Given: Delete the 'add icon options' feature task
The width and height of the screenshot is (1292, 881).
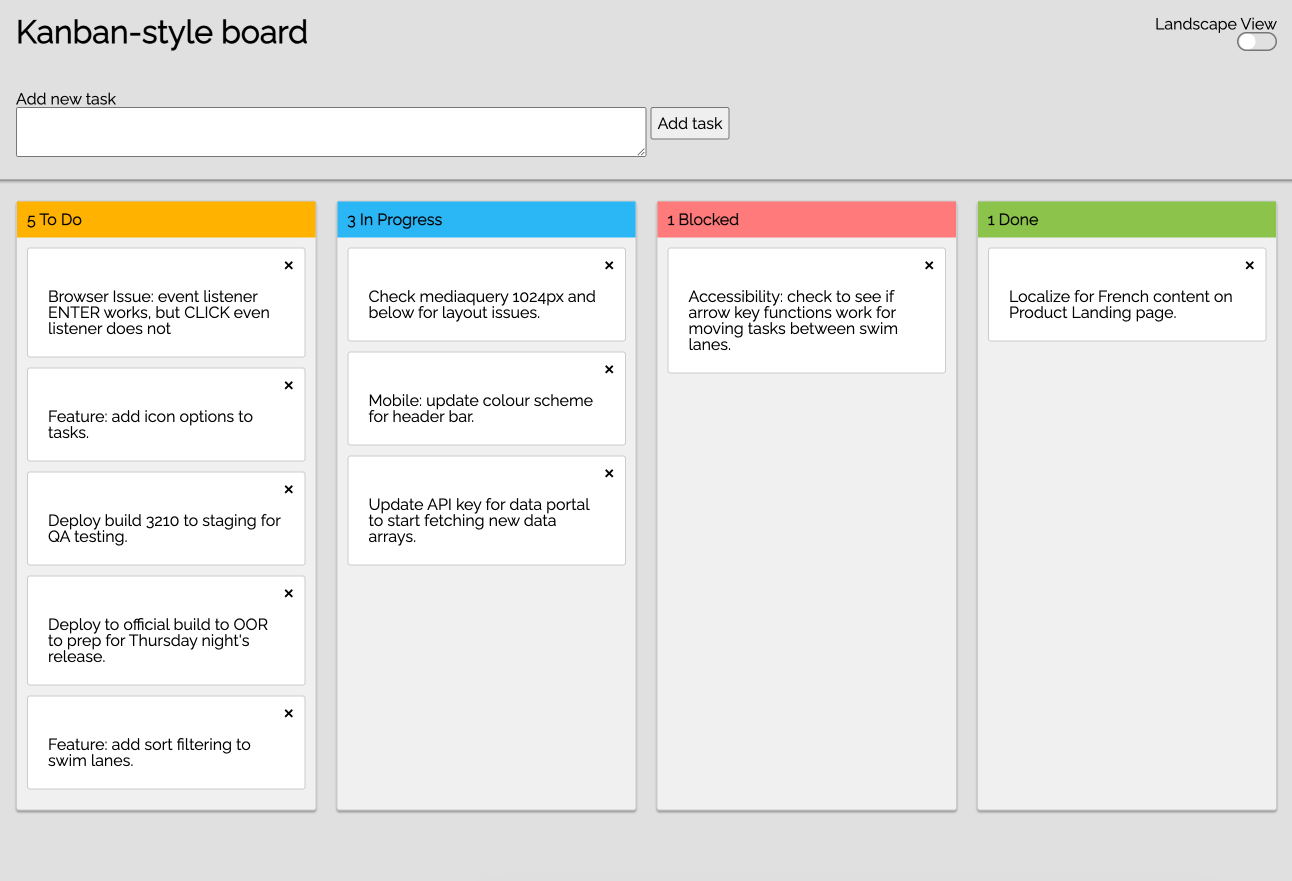Looking at the screenshot, I should pos(289,386).
